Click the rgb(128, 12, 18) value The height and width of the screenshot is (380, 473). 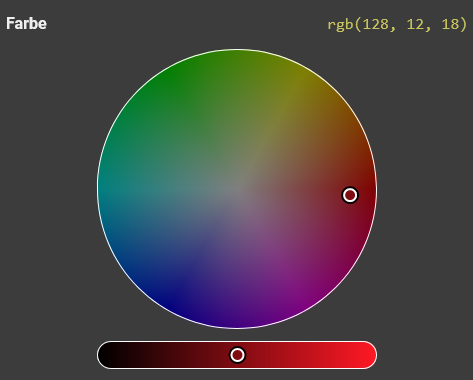click(397, 24)
